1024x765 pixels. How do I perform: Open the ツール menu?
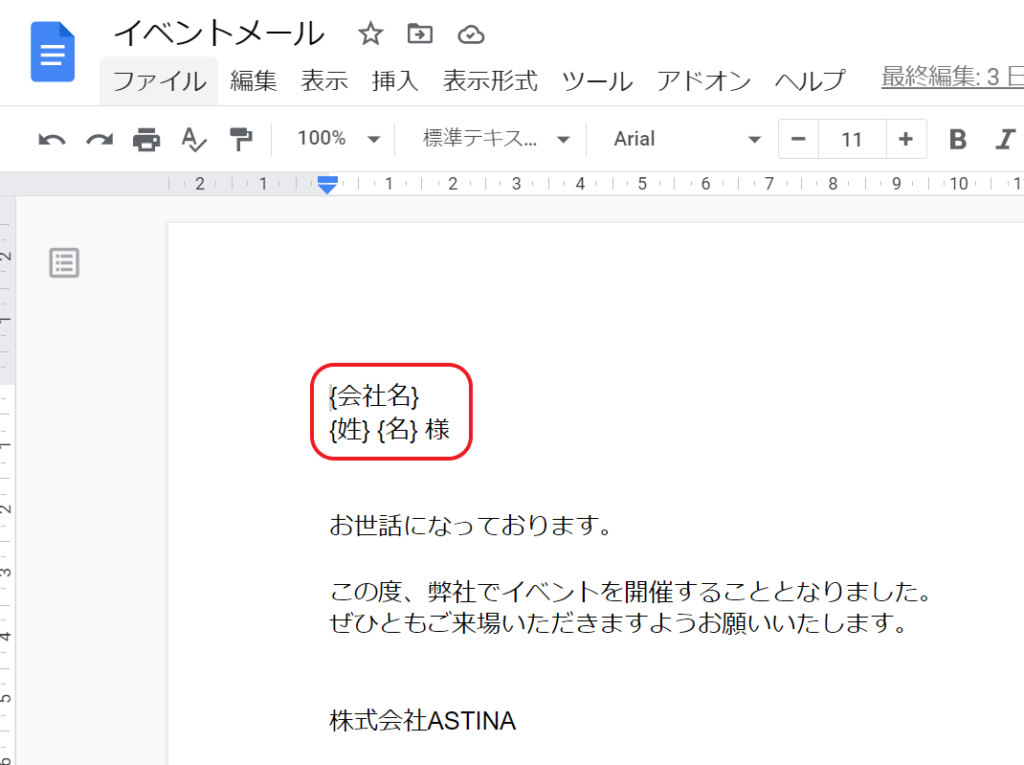597,81
